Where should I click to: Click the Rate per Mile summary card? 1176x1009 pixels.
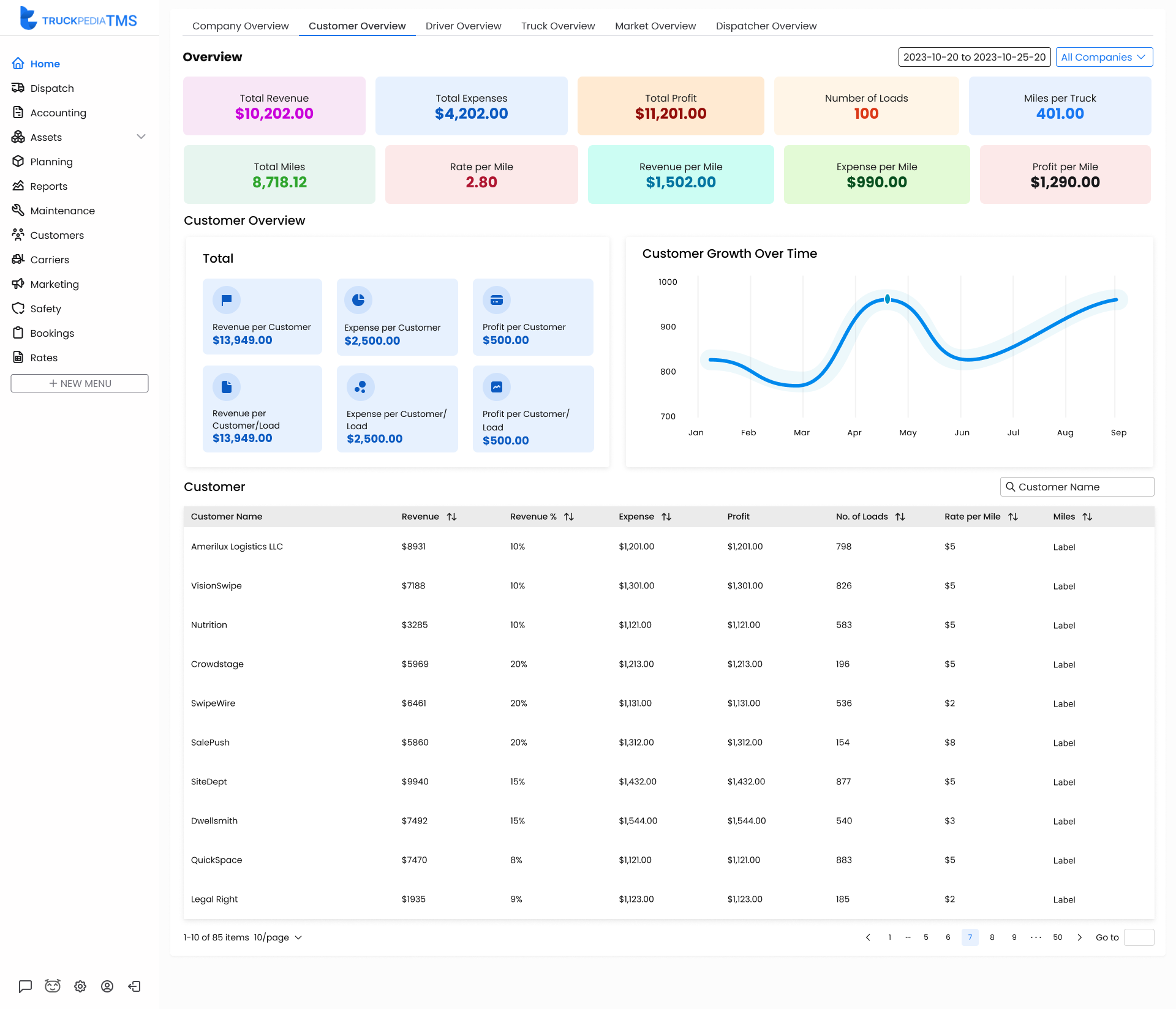pos(481,174)
